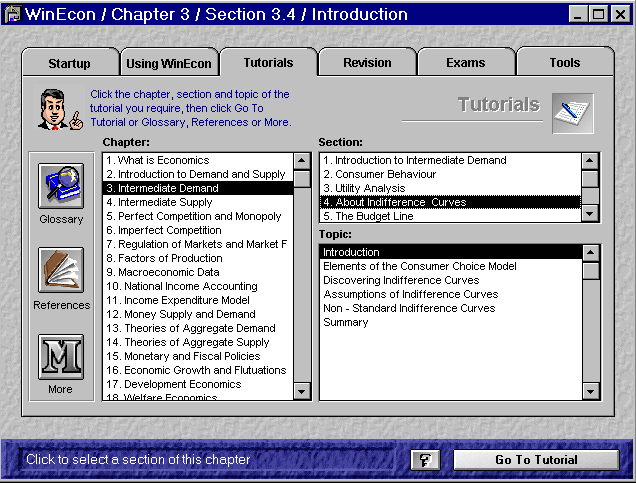
Task: Select the Tutorials tab
Action: 268,62
